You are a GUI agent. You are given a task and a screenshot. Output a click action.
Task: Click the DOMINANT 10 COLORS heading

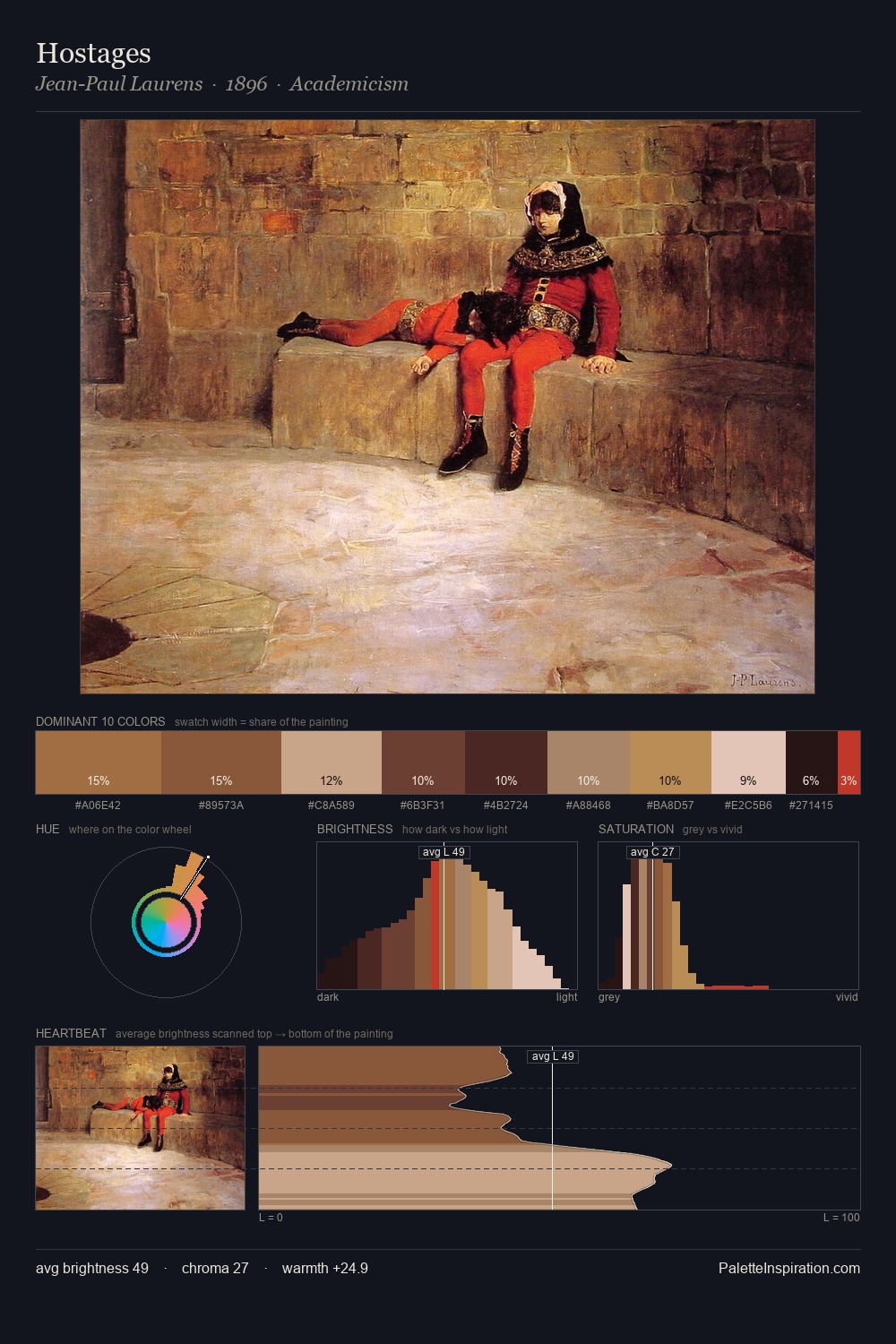pos(100,721)
